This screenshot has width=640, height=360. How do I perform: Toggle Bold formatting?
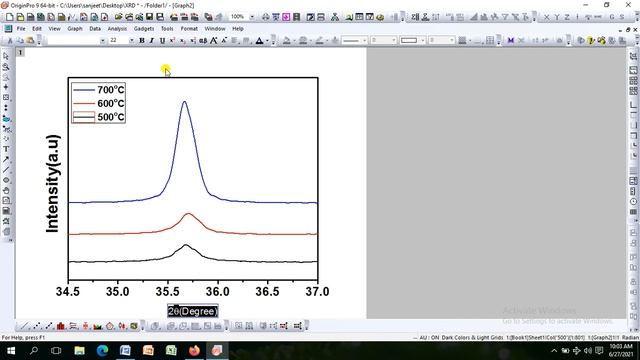pyautogui.click(x=142, y=40)
